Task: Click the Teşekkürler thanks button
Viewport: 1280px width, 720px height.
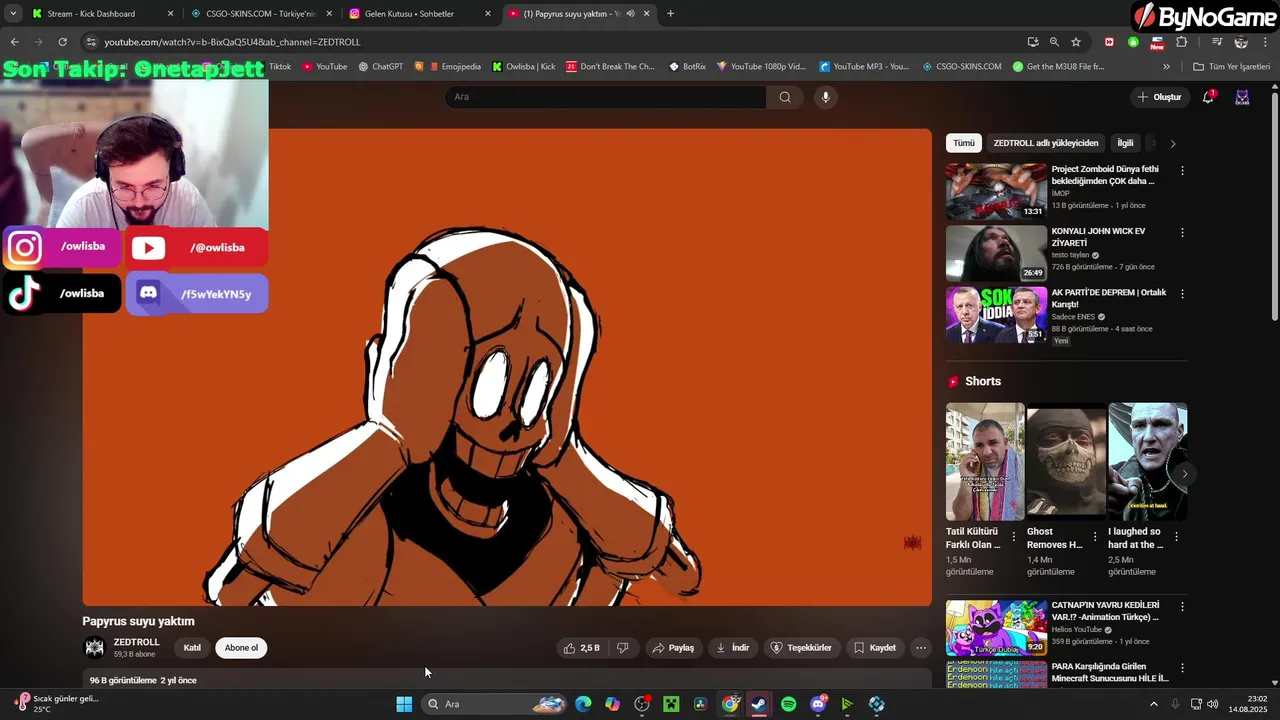Action: tap(800, 648)
